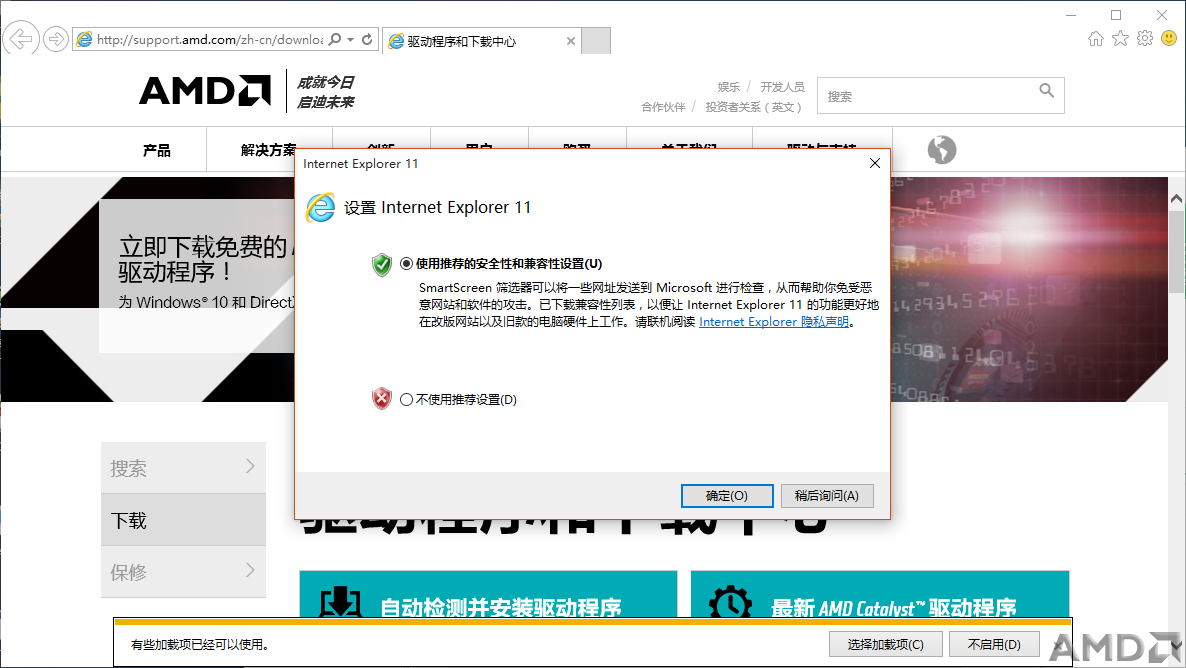Open the 娱乐 link

click(x=728, y=87)
